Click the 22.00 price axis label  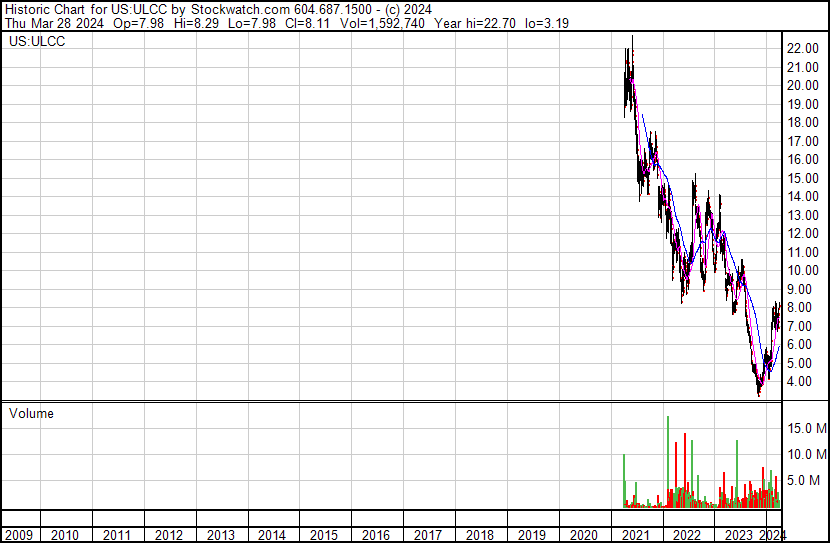(803, 48)
